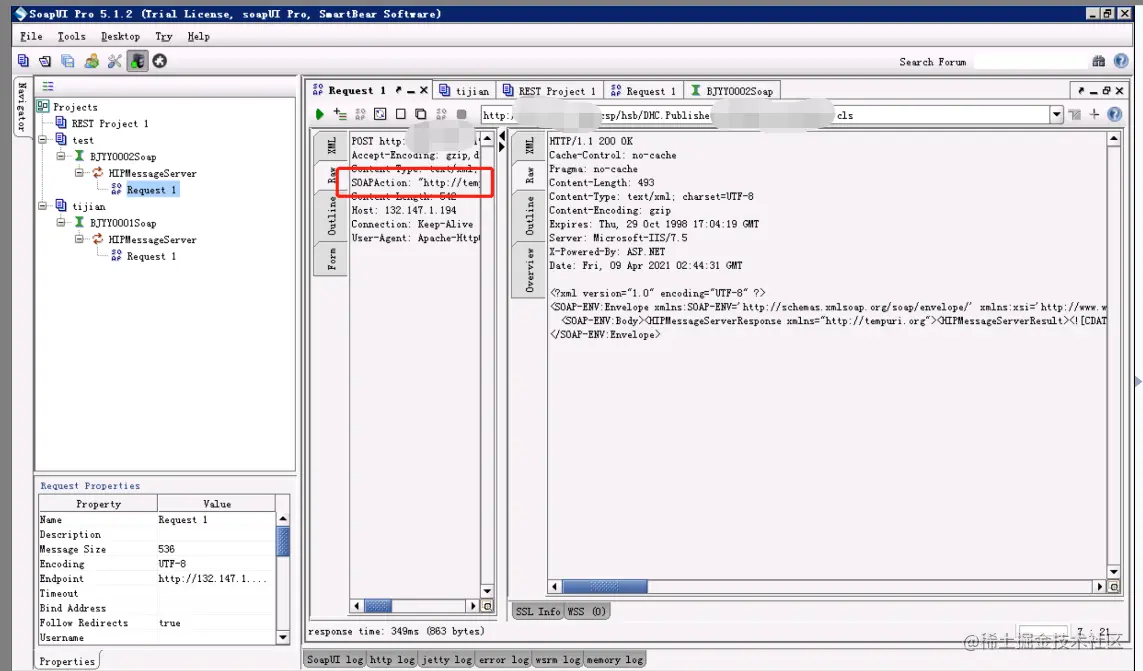Screen dimensions: 1143x671
Task: Click the vertical Navigator side tab
Action: click(22, 106)
